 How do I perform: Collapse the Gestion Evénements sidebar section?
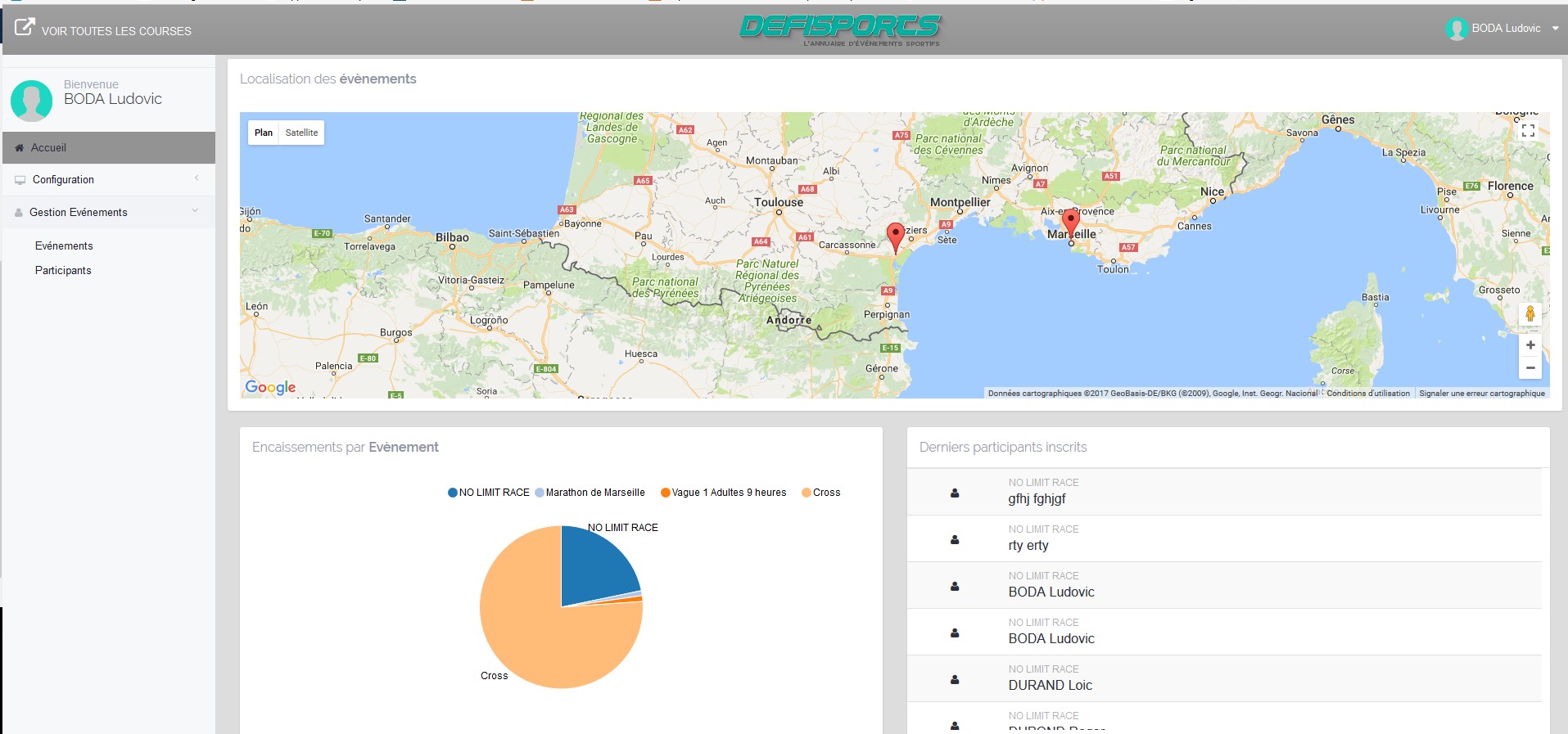pyautogui.click(x=108, y=213)
